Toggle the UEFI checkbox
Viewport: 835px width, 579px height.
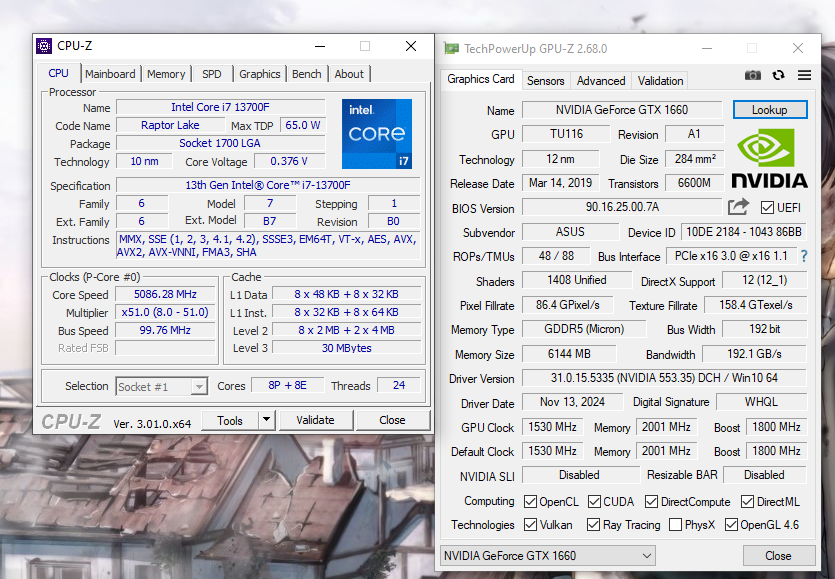click(767, 207)
